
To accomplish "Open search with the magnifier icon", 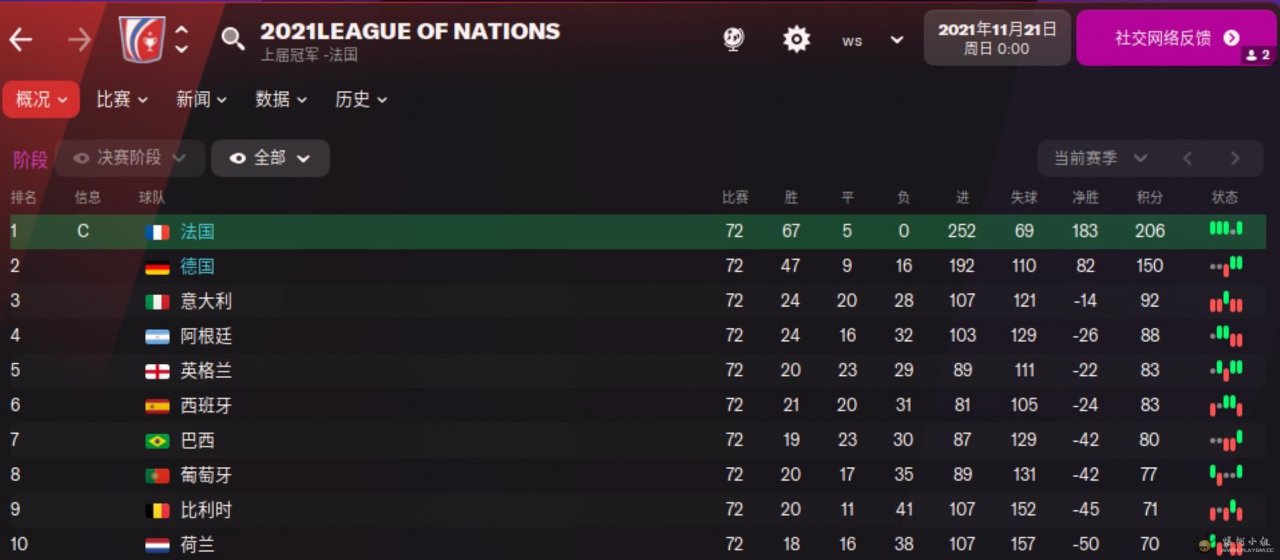I will pyautogui.click(x=233, y=39).
